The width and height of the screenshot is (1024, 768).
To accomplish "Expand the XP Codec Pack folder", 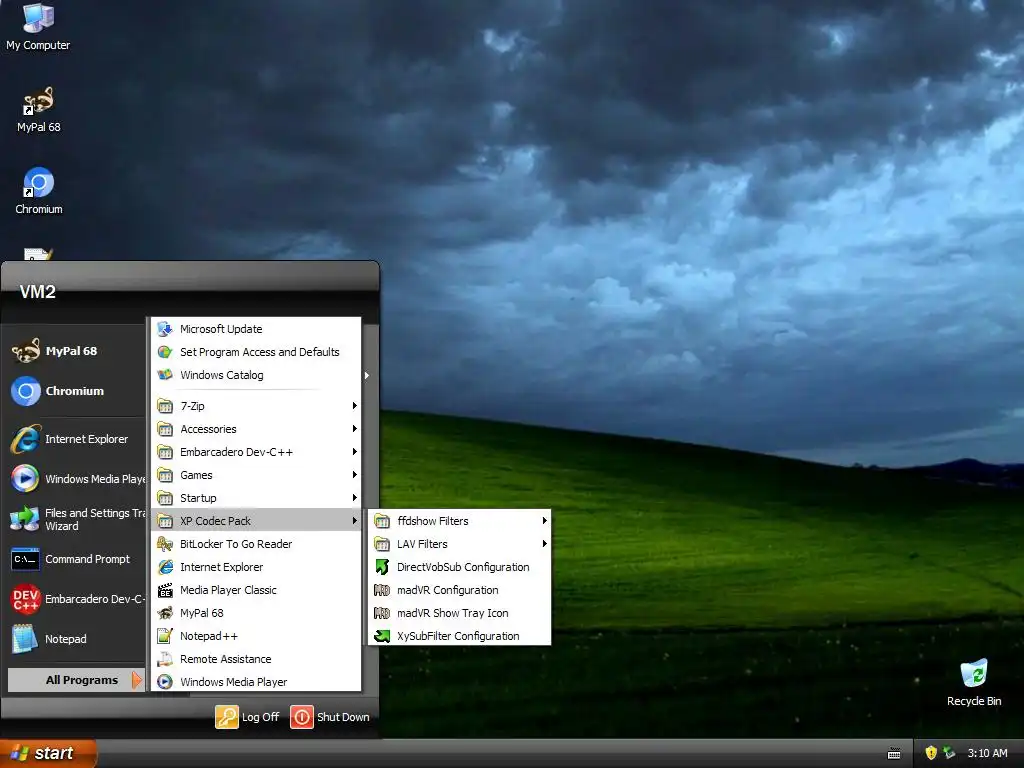I will tap(255, 520).
